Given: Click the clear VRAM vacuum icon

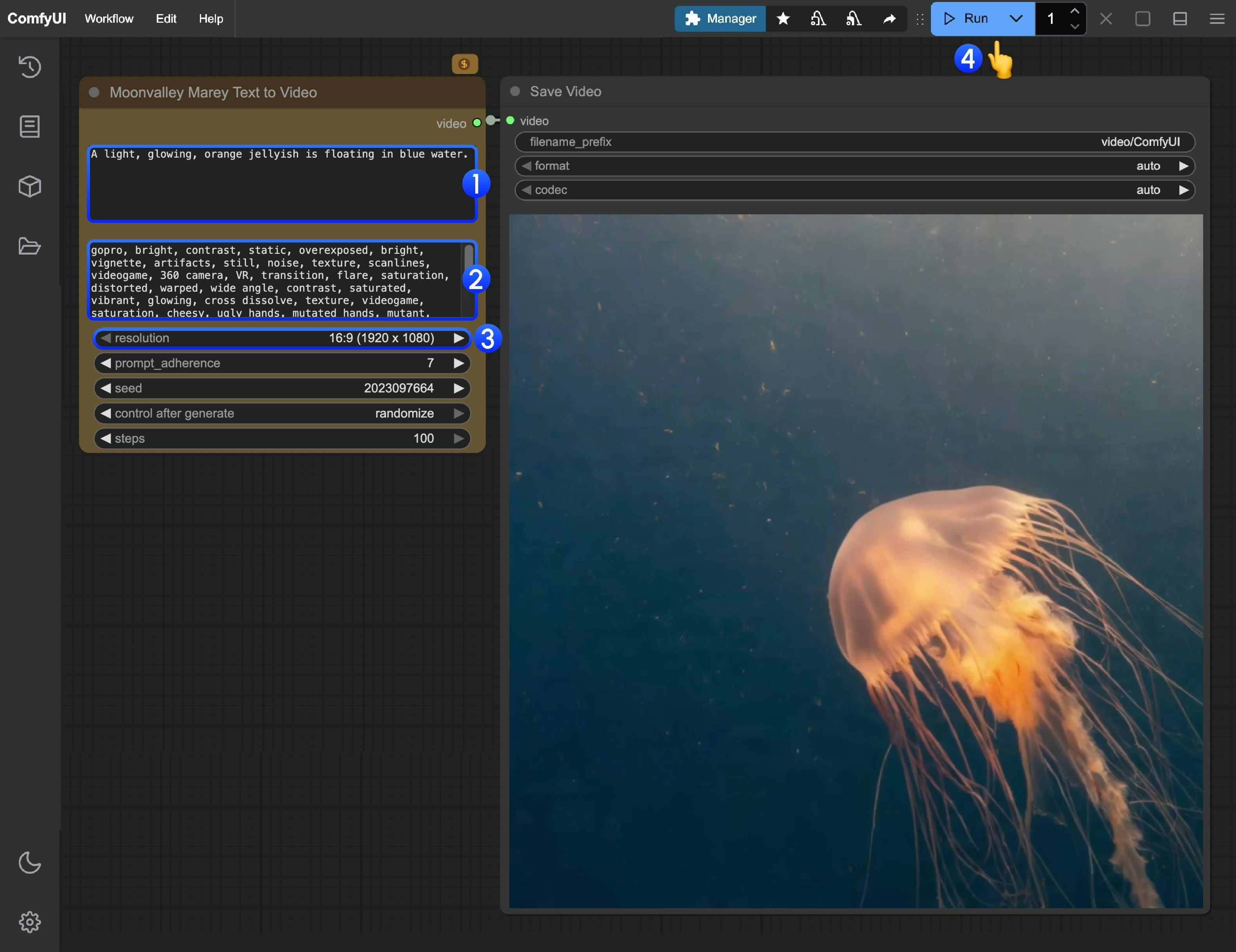Looking at the screenshot, I should click(819, 19).
